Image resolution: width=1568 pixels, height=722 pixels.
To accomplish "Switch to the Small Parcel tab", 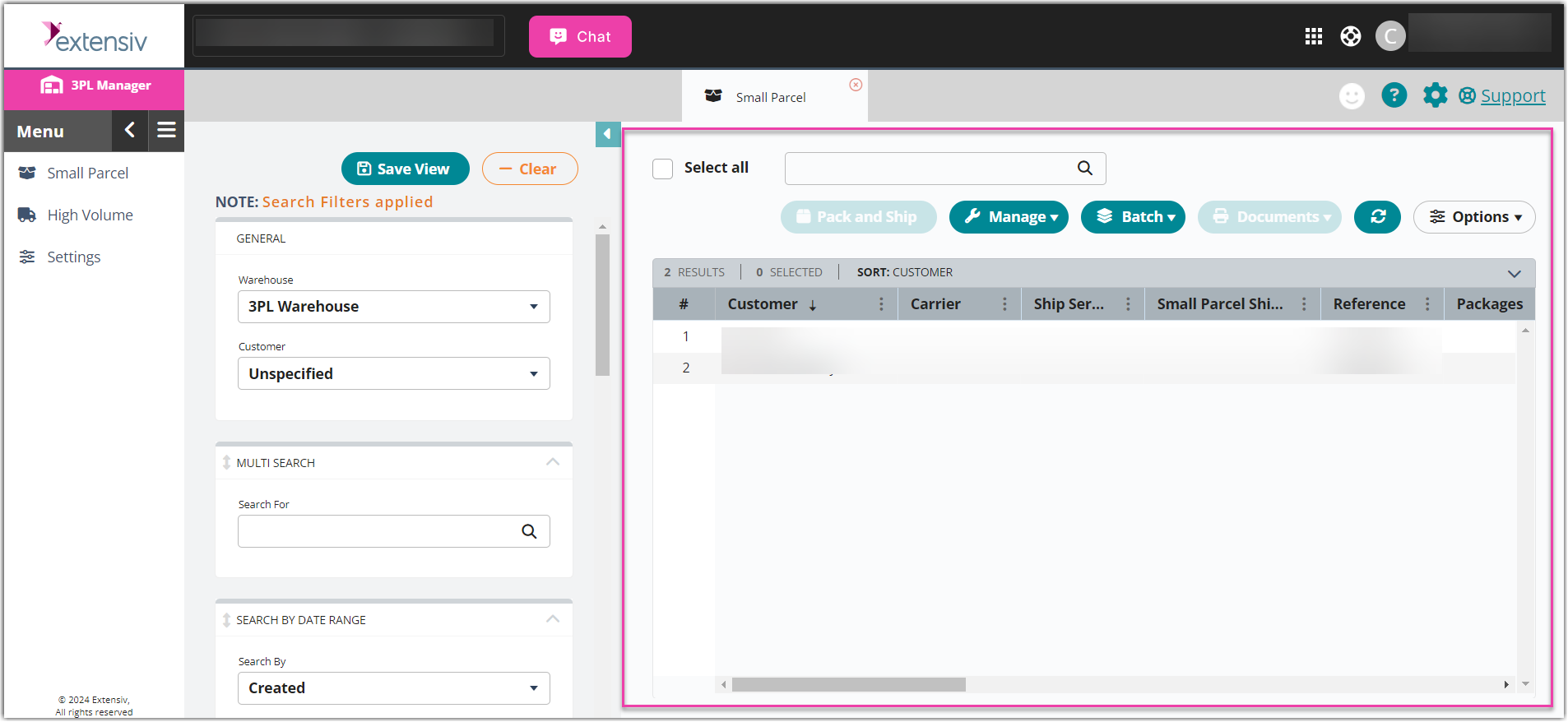I will (771, 97).
